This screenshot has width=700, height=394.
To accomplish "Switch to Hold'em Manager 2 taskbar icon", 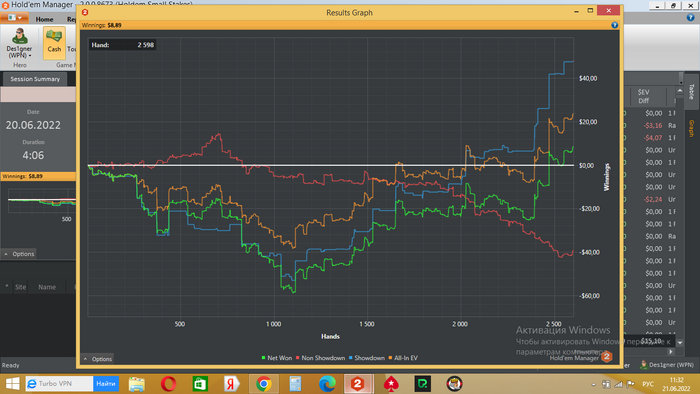I will coord(358,384).
